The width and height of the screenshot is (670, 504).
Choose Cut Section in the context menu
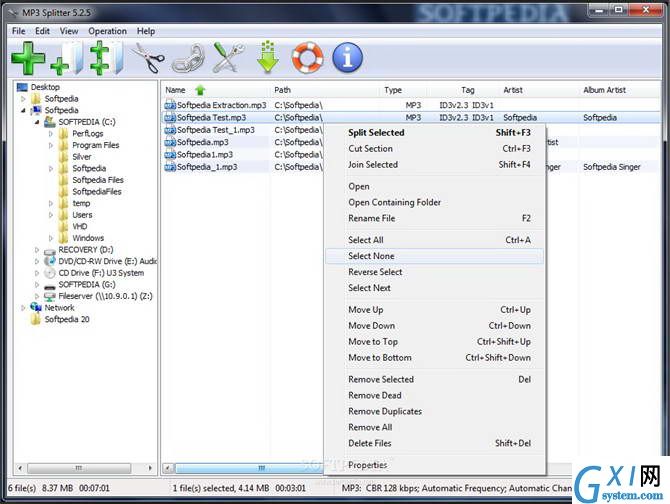[435, 149]
